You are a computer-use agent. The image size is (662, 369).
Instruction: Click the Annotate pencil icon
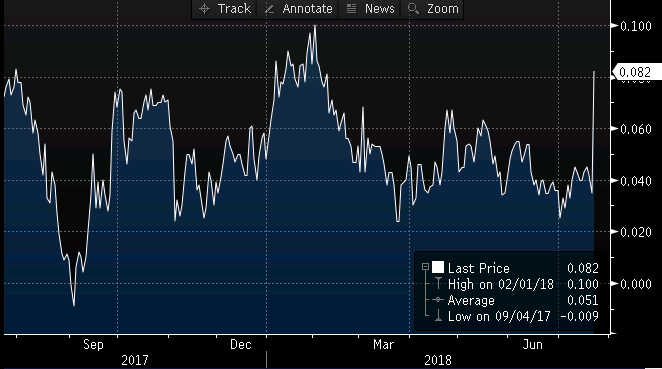[x=269, y=9]
